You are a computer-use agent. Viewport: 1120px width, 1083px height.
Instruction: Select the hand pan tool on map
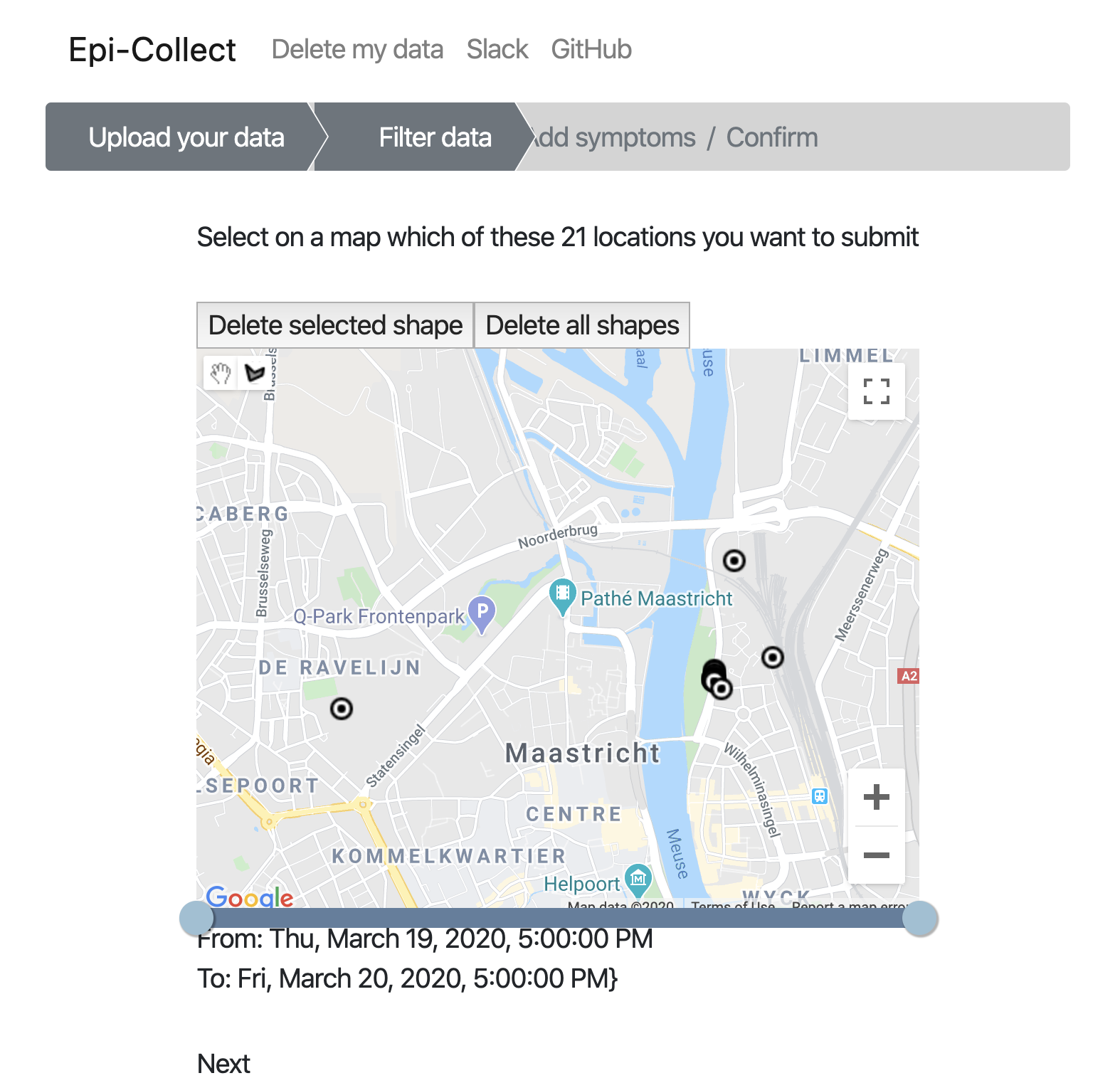pos(221,373)
